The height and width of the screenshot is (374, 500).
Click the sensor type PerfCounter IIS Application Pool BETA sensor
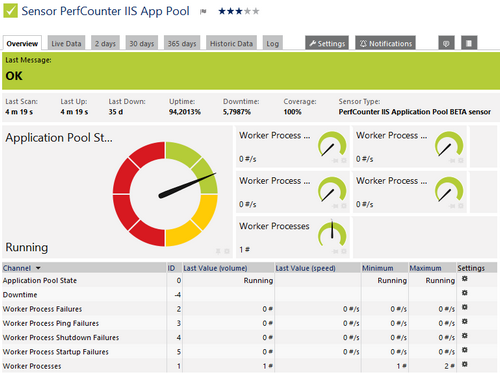pos(415,112)
